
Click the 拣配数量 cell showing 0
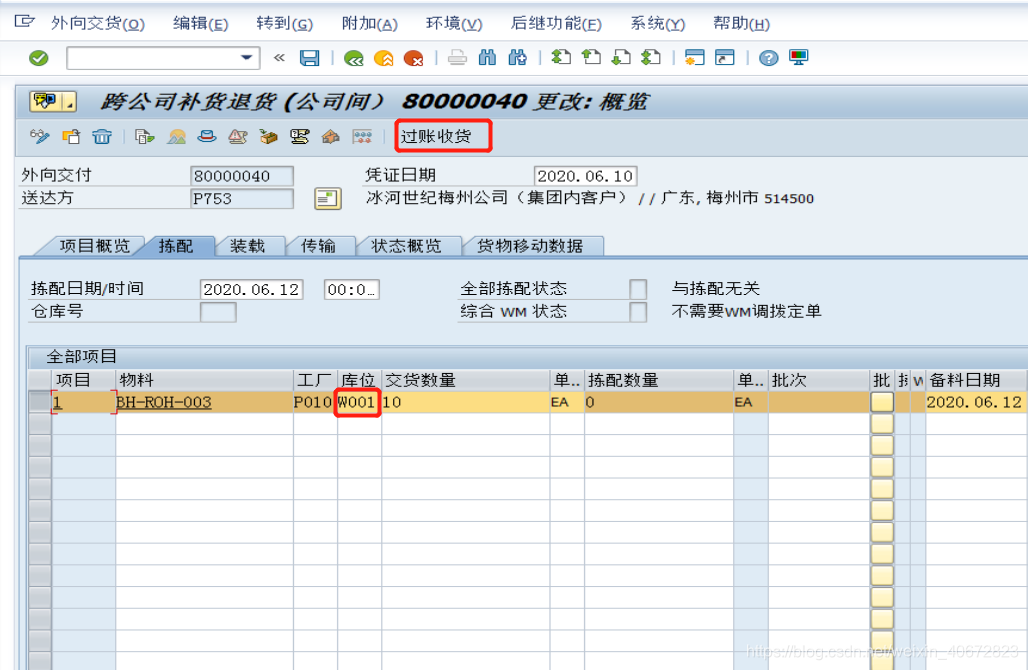coord(658,402)
